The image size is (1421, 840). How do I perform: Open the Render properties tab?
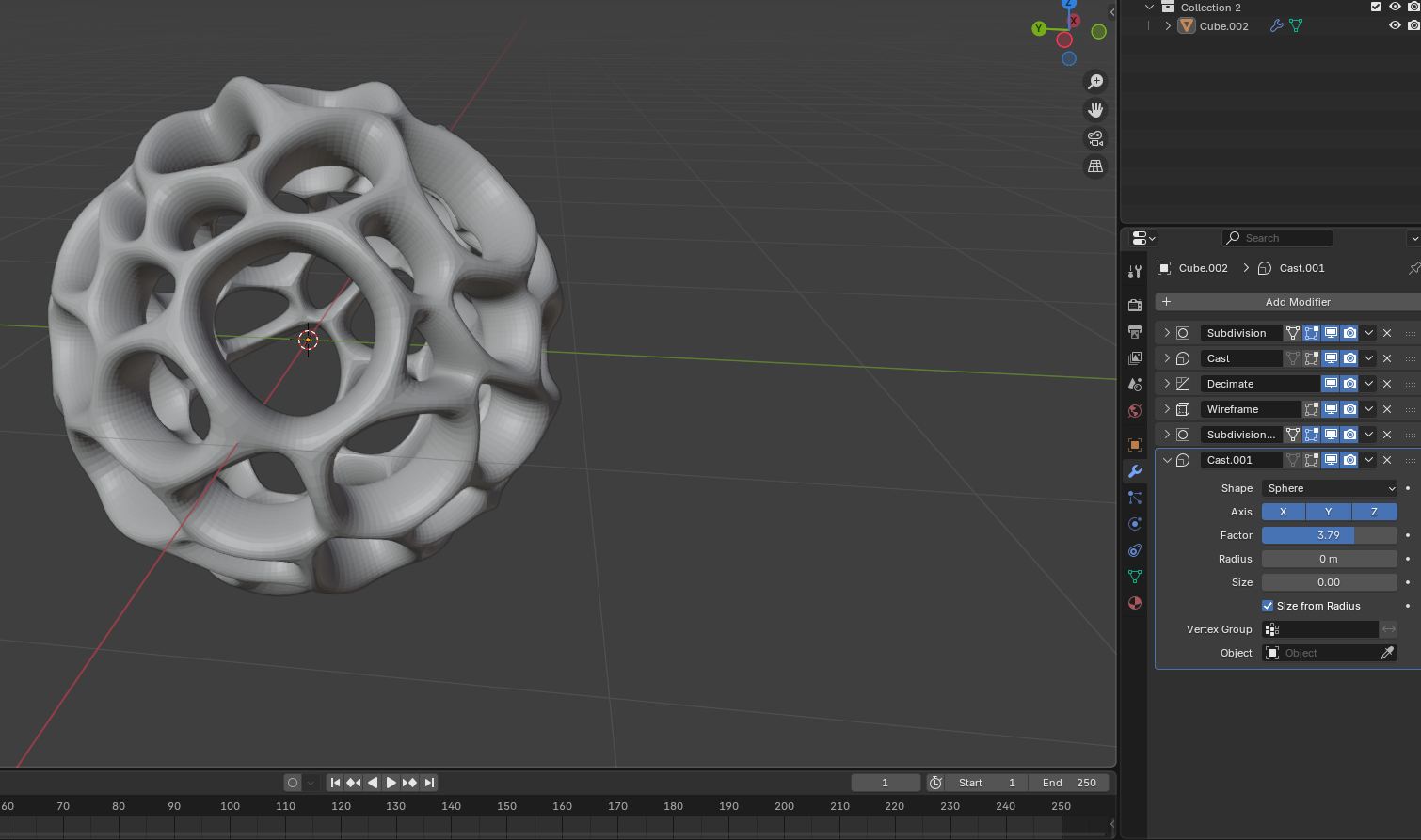[x=1135, y=306]
